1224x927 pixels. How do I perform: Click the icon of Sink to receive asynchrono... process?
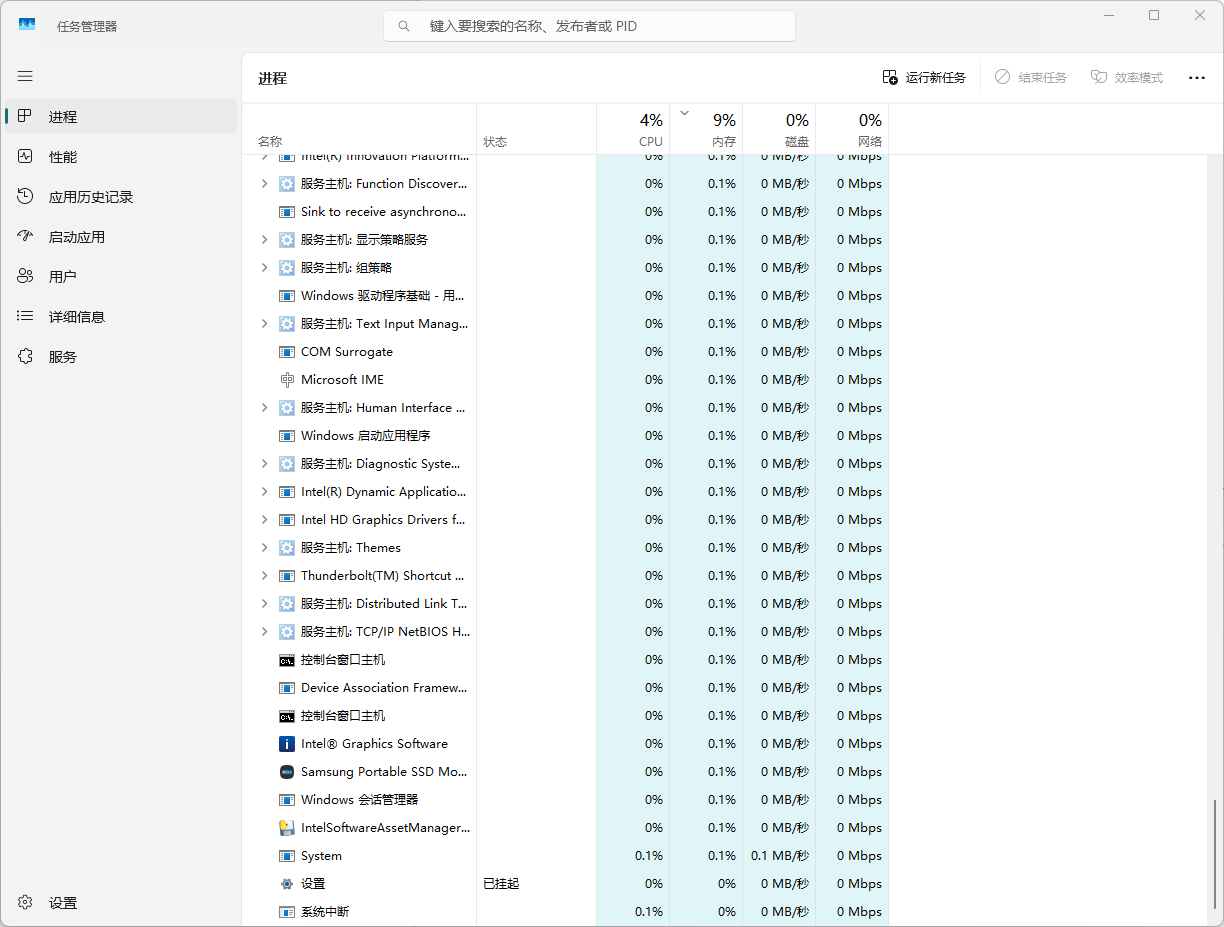click(287, 212)
